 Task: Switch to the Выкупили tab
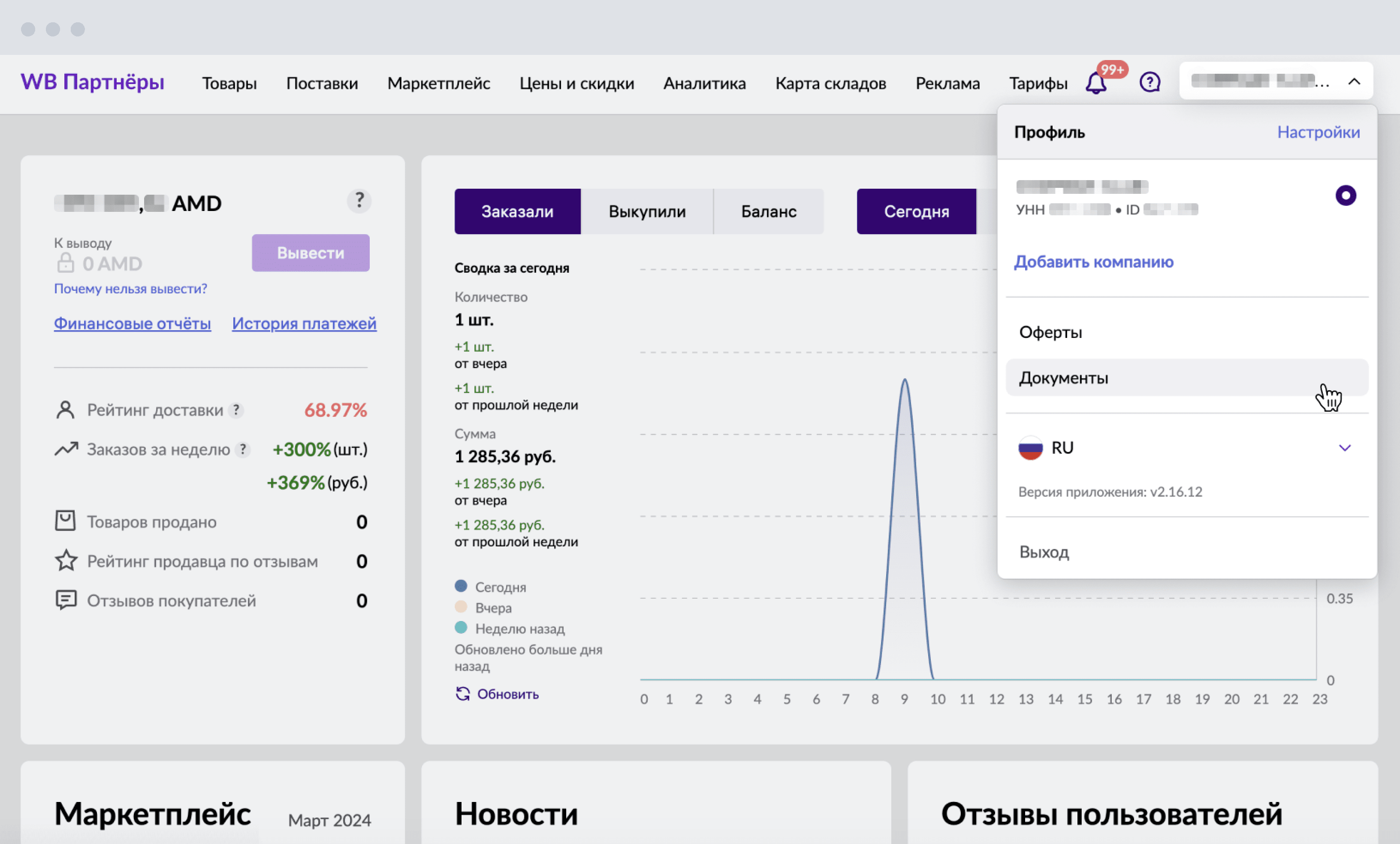click(x=647, y=211)
